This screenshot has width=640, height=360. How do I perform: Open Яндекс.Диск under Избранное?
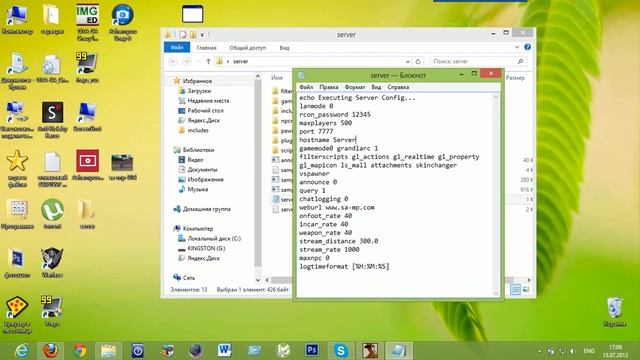pyautogui.click(x=204, y=120)
